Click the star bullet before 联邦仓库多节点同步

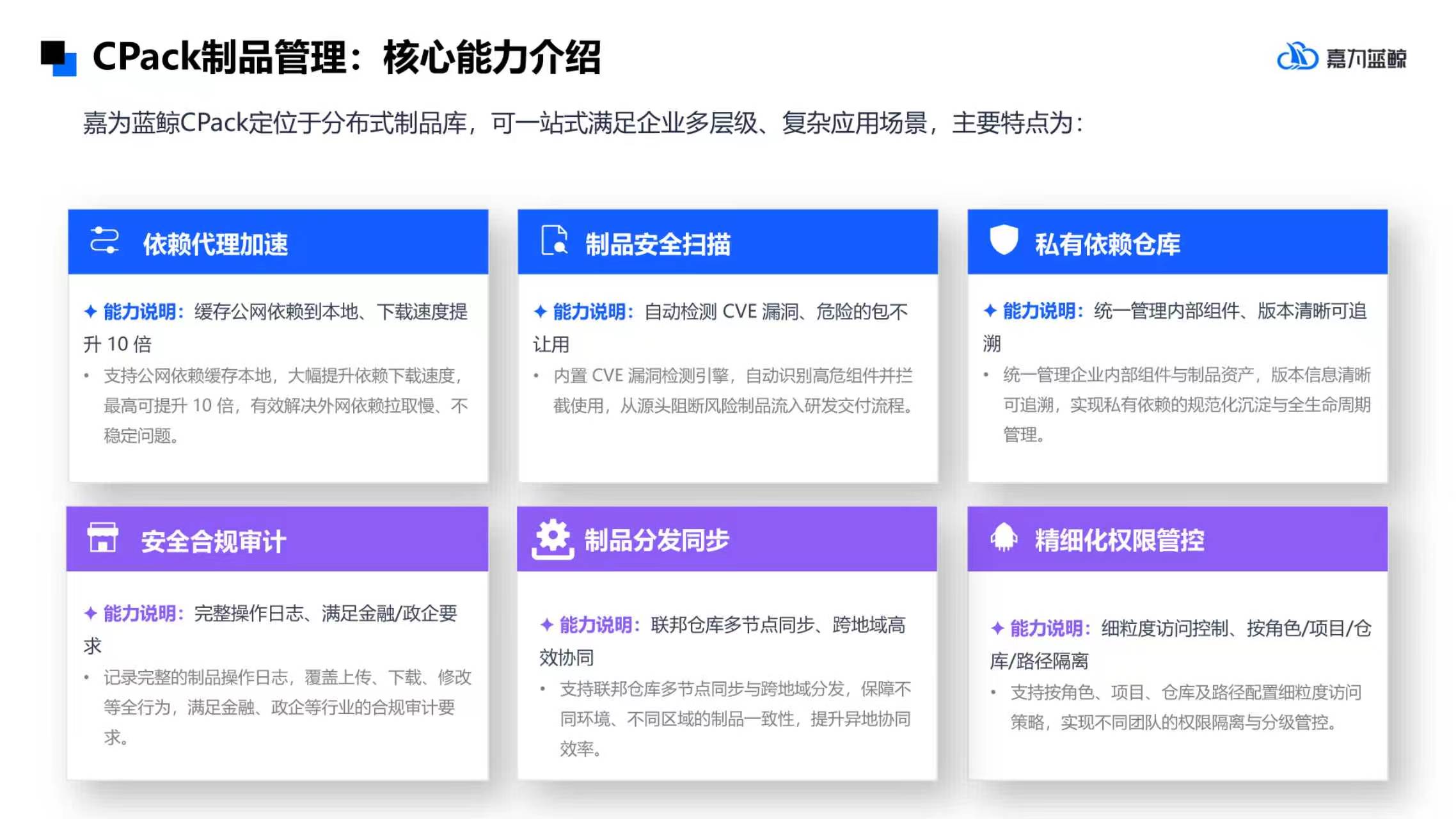pyautogui.click(x=546, y=624)
